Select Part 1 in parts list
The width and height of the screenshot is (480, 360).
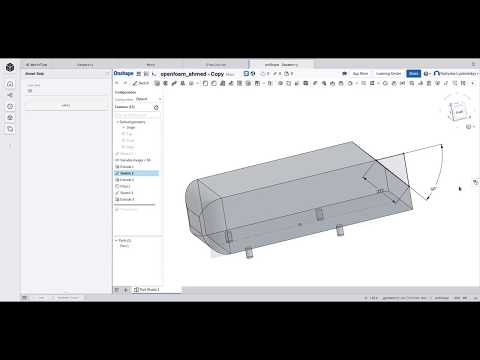tap(124, 246)
